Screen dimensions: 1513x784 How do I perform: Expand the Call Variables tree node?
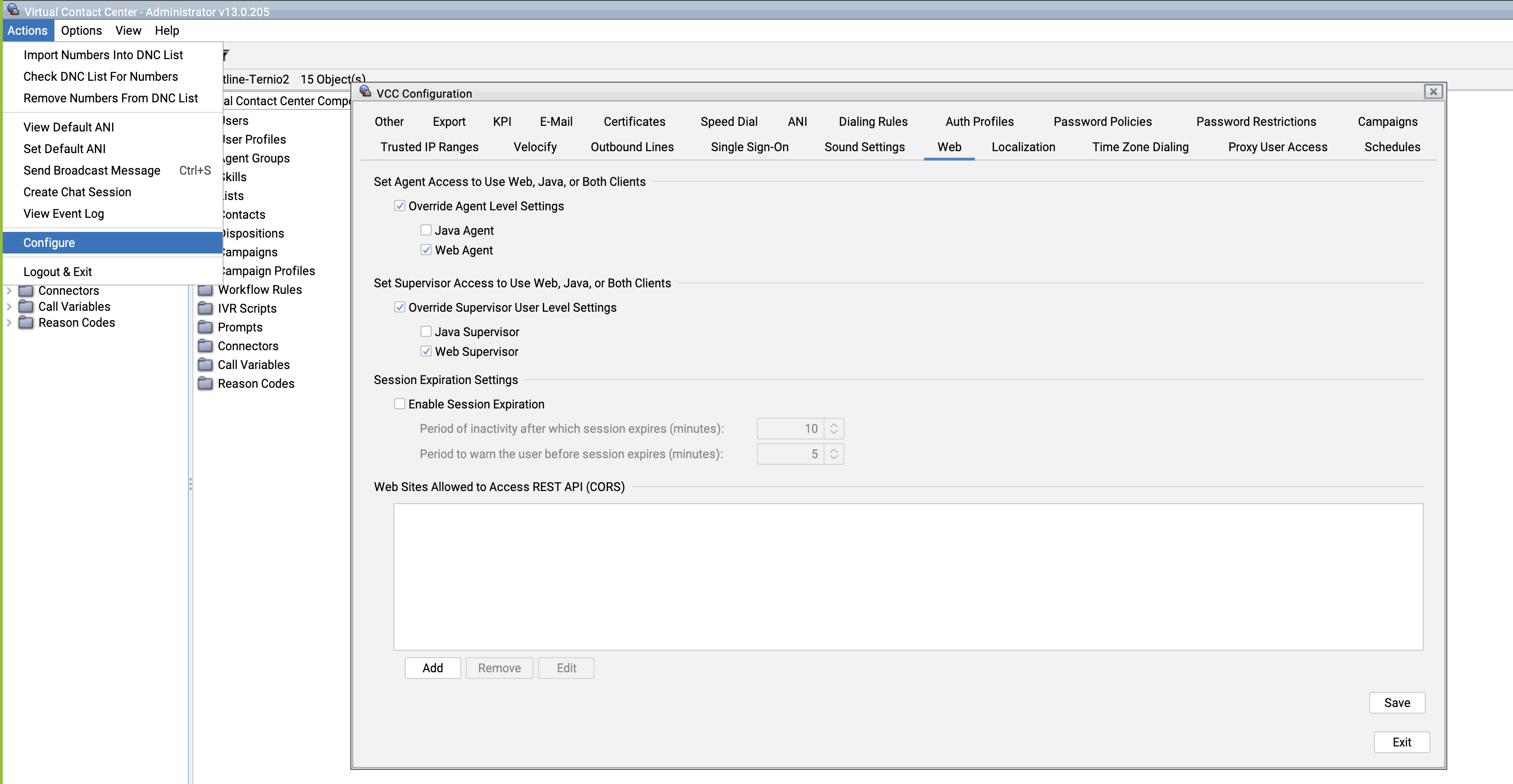pos(9,307)
